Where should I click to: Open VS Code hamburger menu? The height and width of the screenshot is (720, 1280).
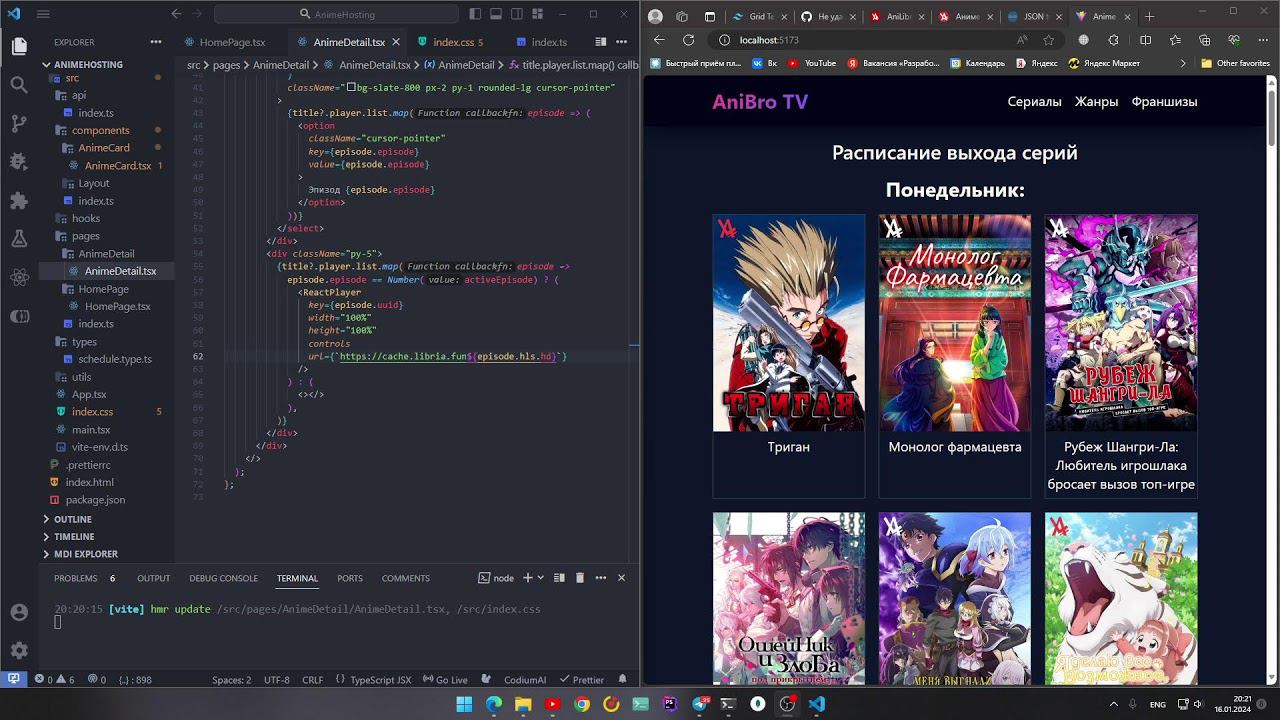pos(43,14)
